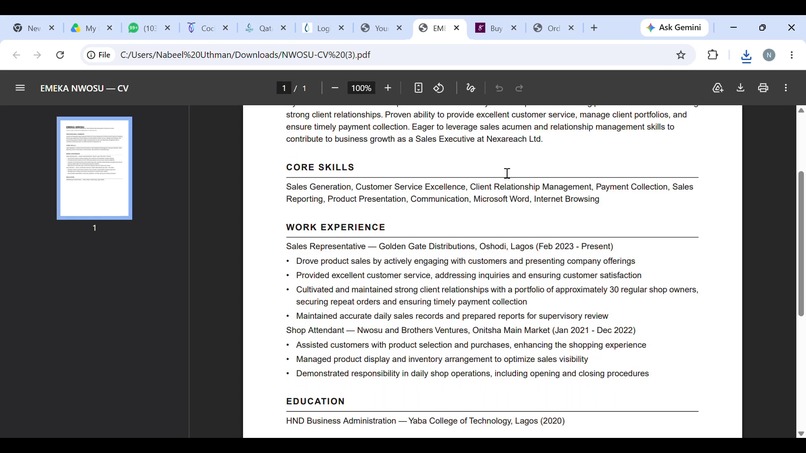Click the EMEKA NWOSU — CV title
This screenshot has width=806, height=453.
pyautogui.click(x=84, y=88)
